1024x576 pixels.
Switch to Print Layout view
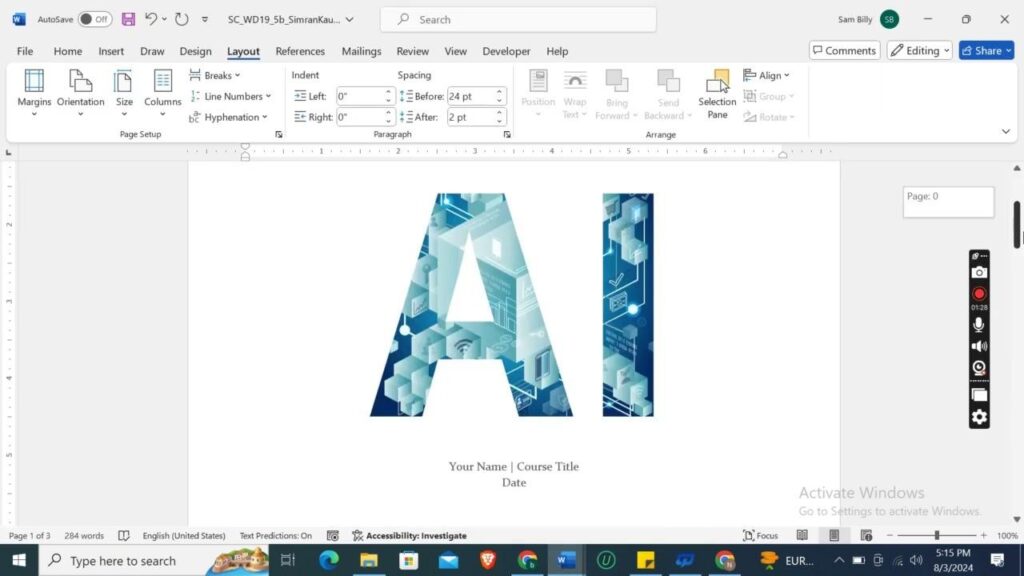(834, 536)
